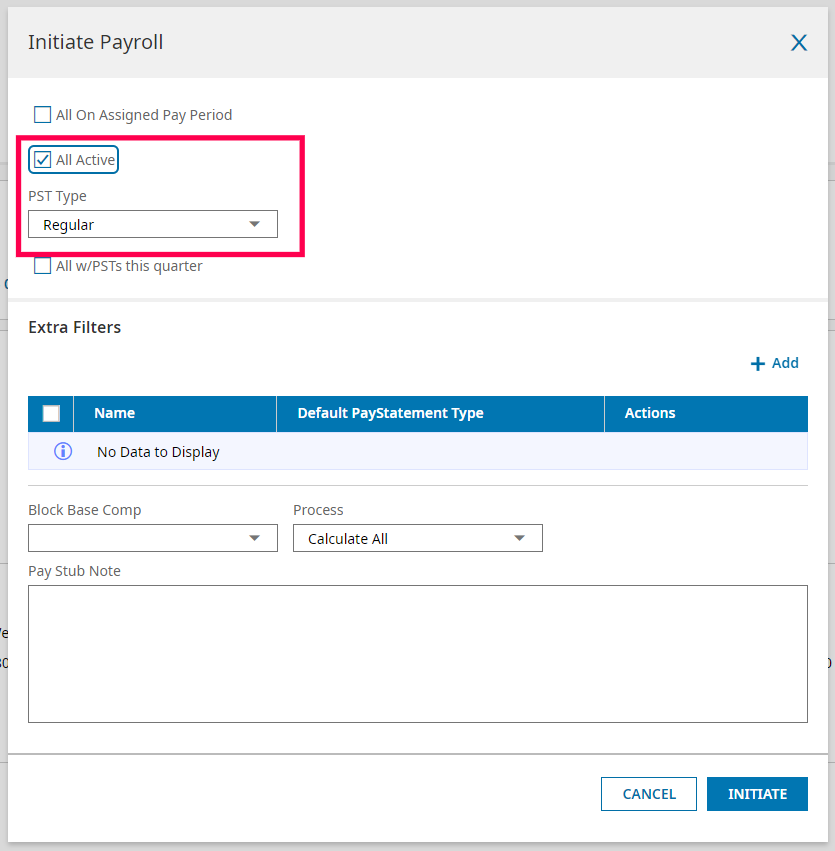The image size is (835, 851).
Task: Click the PST Type dropdown arrow
Action: [x=254, y=225]
